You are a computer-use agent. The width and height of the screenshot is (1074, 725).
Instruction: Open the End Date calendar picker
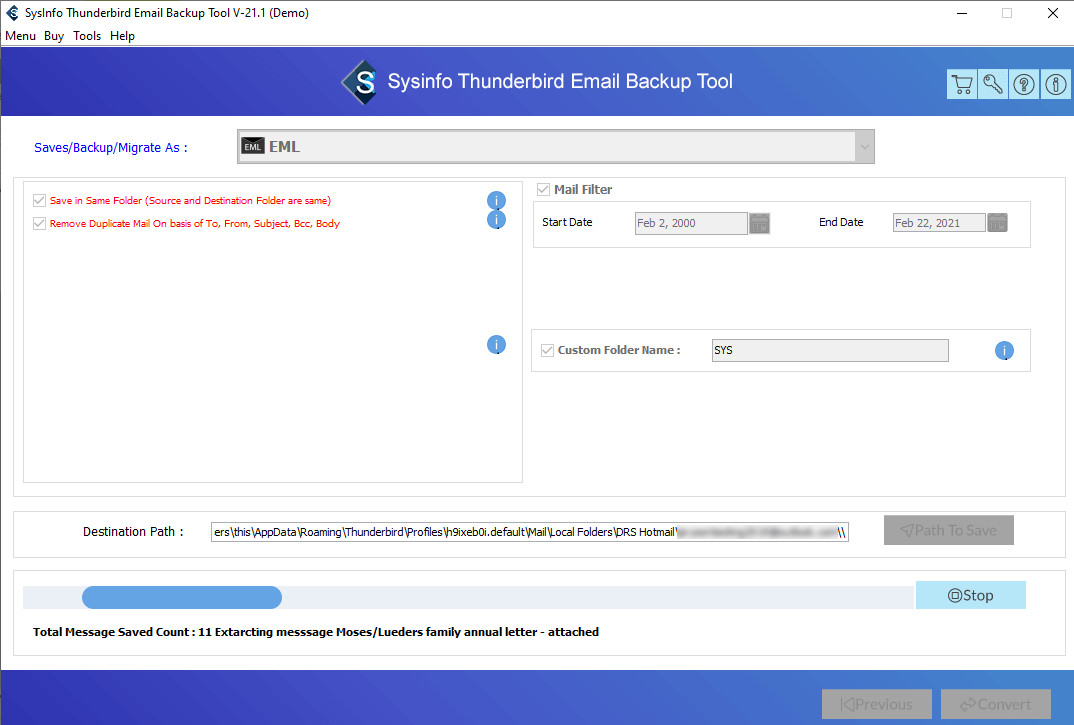click(x=997, y=223)
